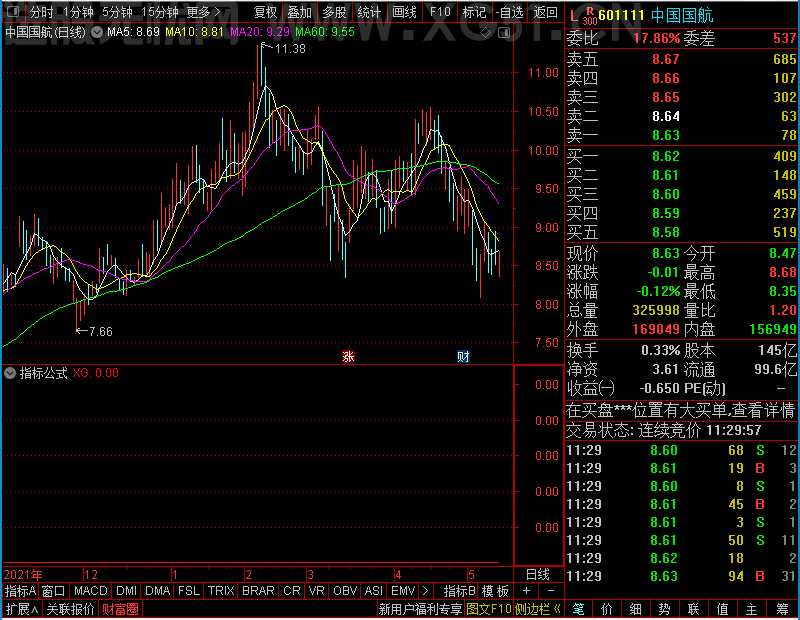The height and width of the screenshot is (620, 800).
Task: Open 新用户福利专享 promotion
Action: pyautogui.click(x=420, y=609)
